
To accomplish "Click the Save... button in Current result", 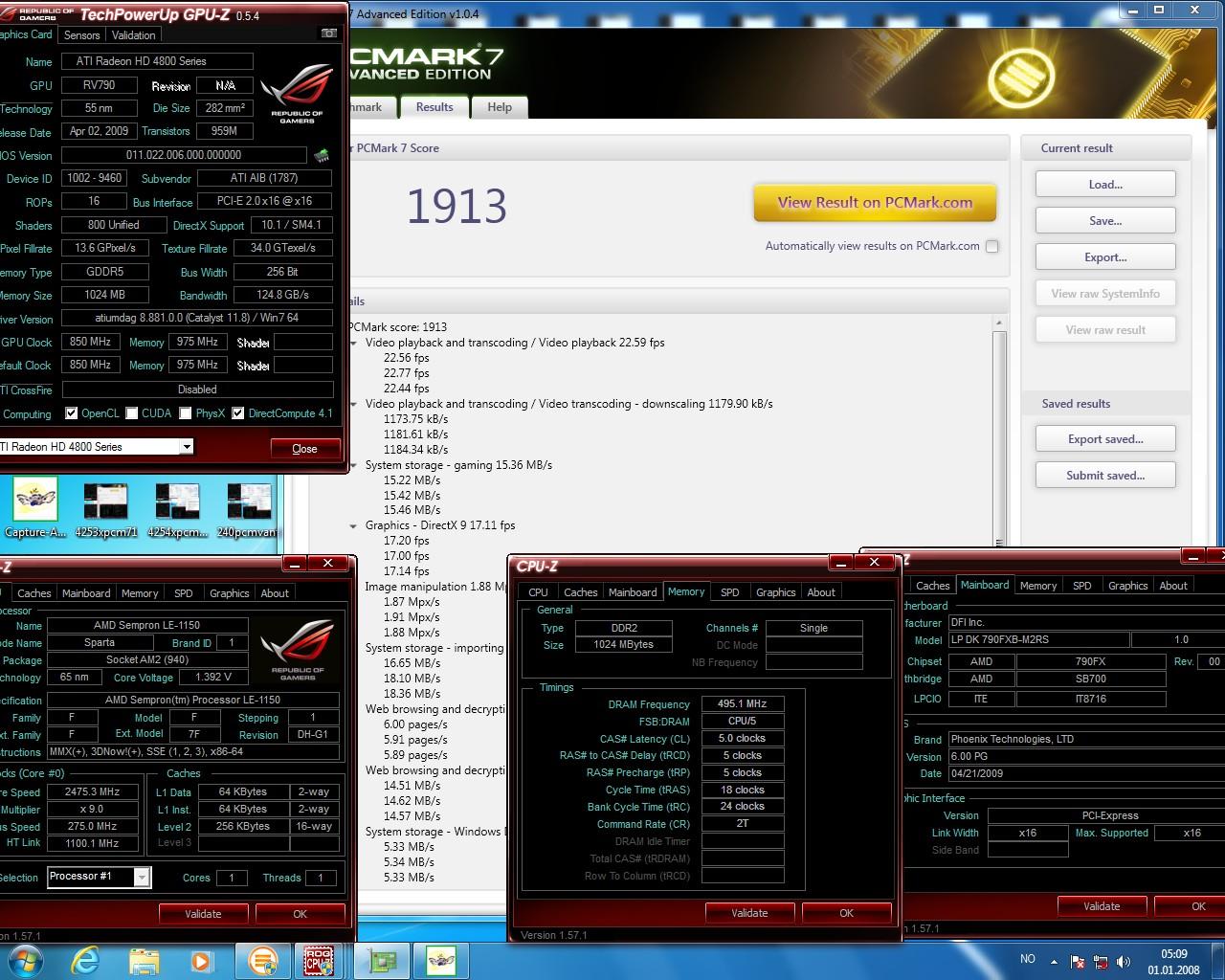I will (1105, 221).
